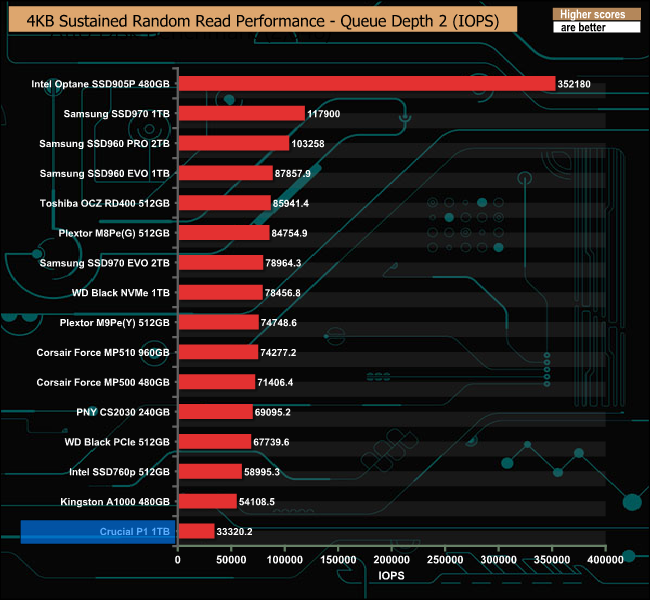This screenshot has height=600, width=650.
Task: Select the 'WD Black NVMe 1TB' label
Action: (x=121, y=293)
